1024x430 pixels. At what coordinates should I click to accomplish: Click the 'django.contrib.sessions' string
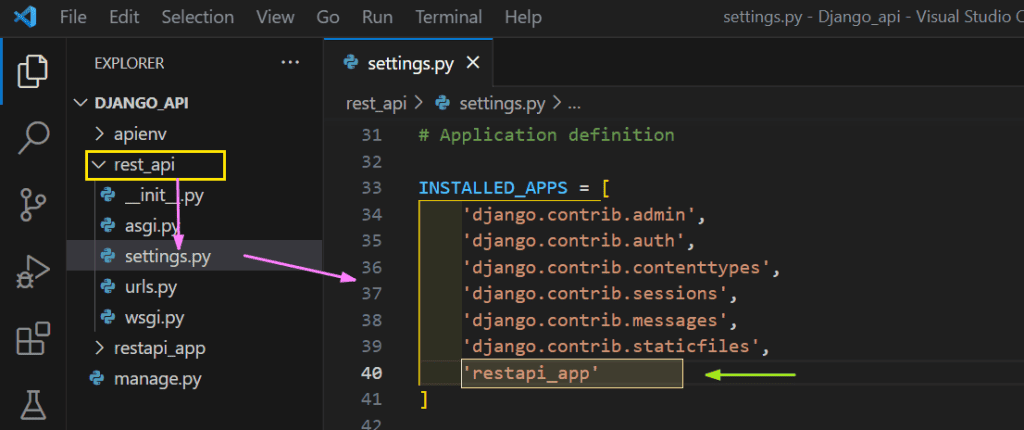[595, 294]
